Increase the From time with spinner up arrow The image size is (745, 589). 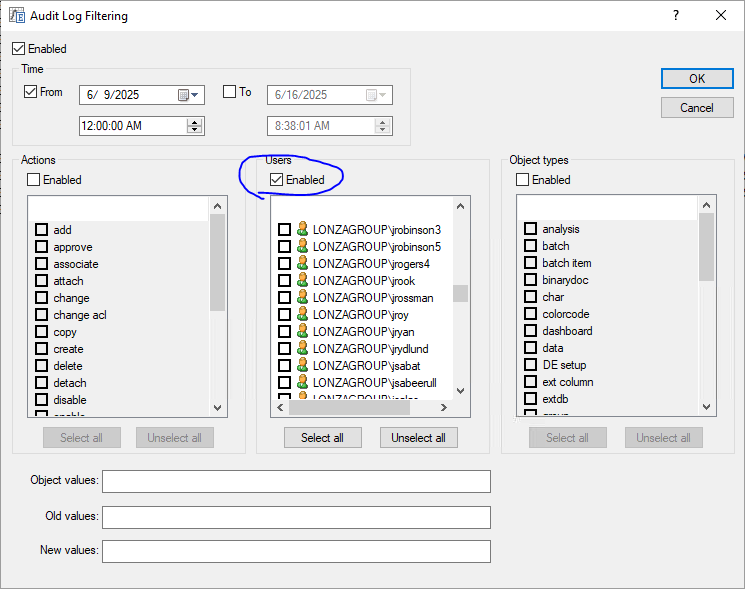click(195, 122)
